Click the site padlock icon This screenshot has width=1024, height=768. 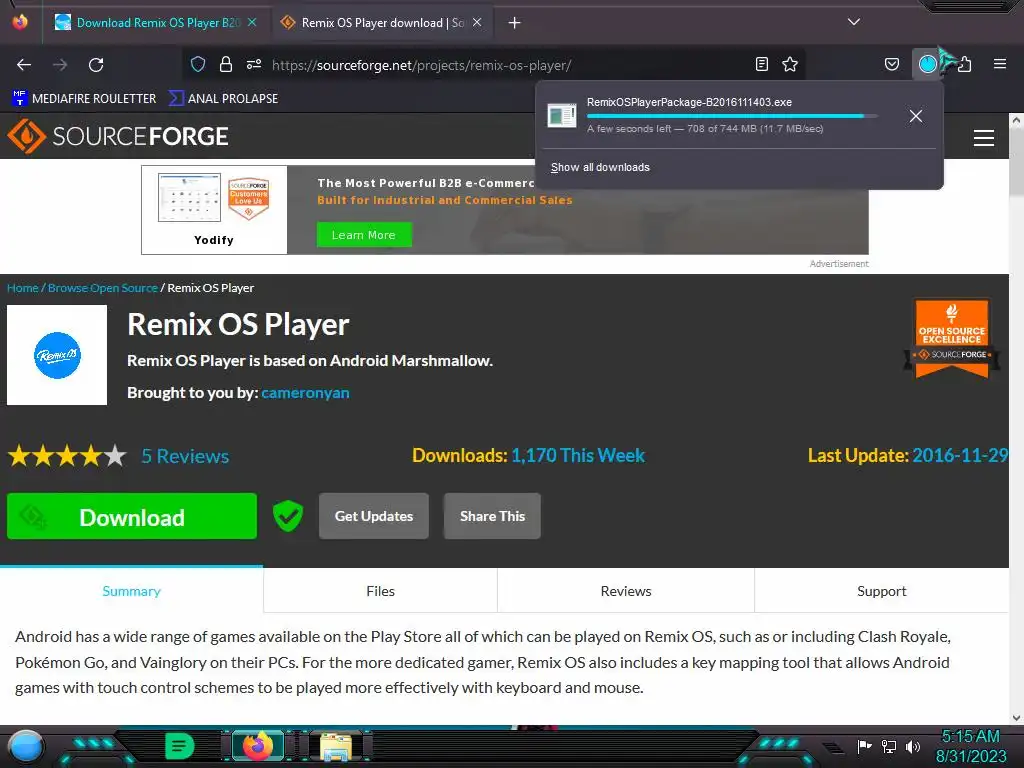coord(226,64)
